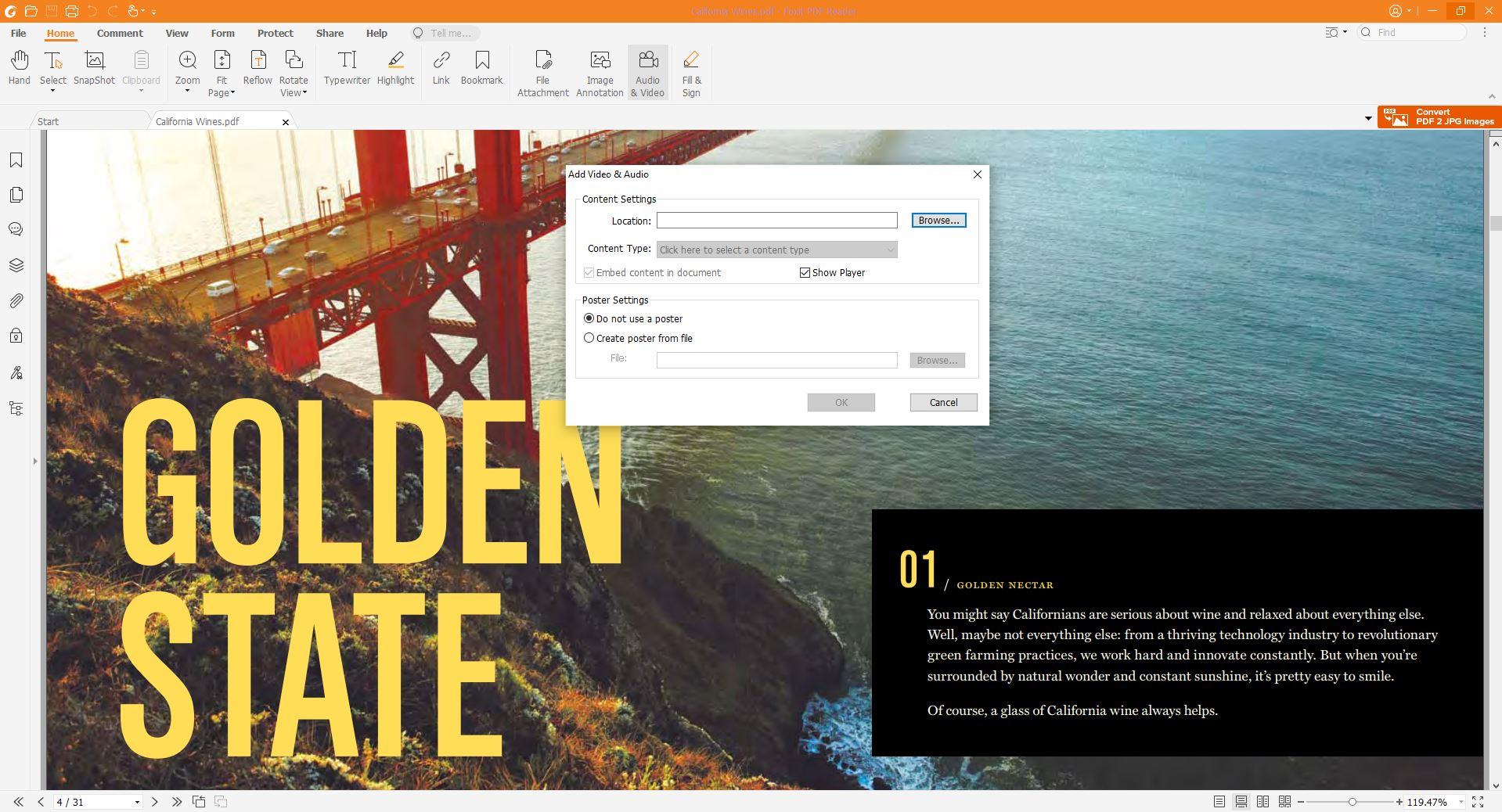
Task: Open the Image Annotation tool
Action: coord(600,74)
